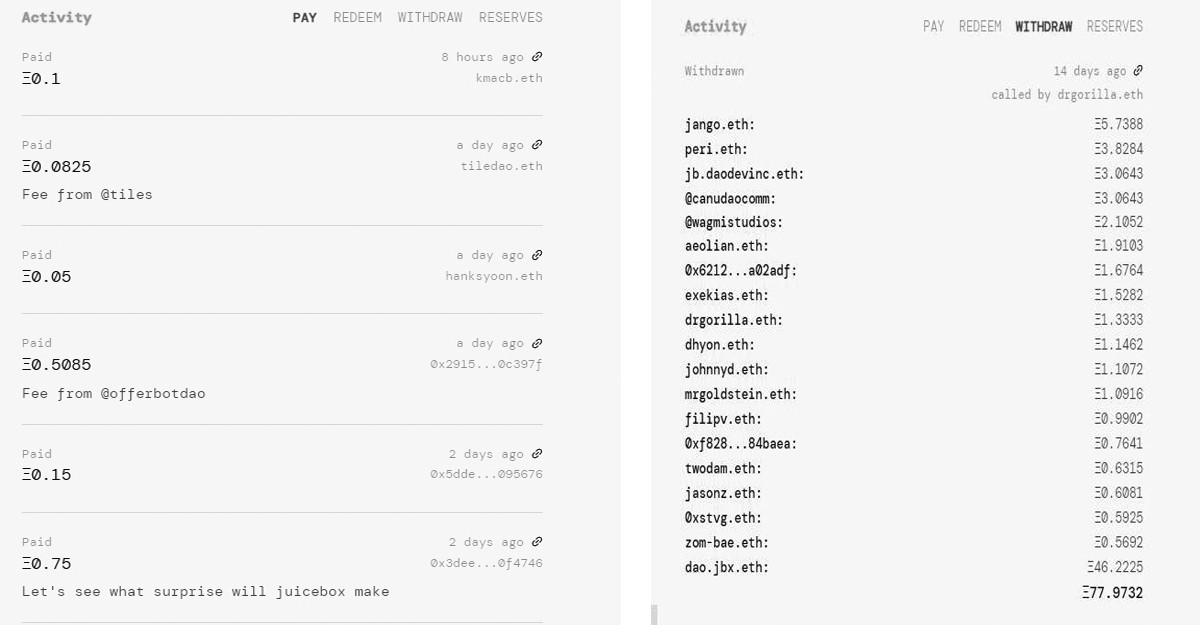Image resolution: width=1200 pixels, height=625 pixels.
Task: Open jango.eth beneficiary in withdrawal list
Action: click(720, 125)
